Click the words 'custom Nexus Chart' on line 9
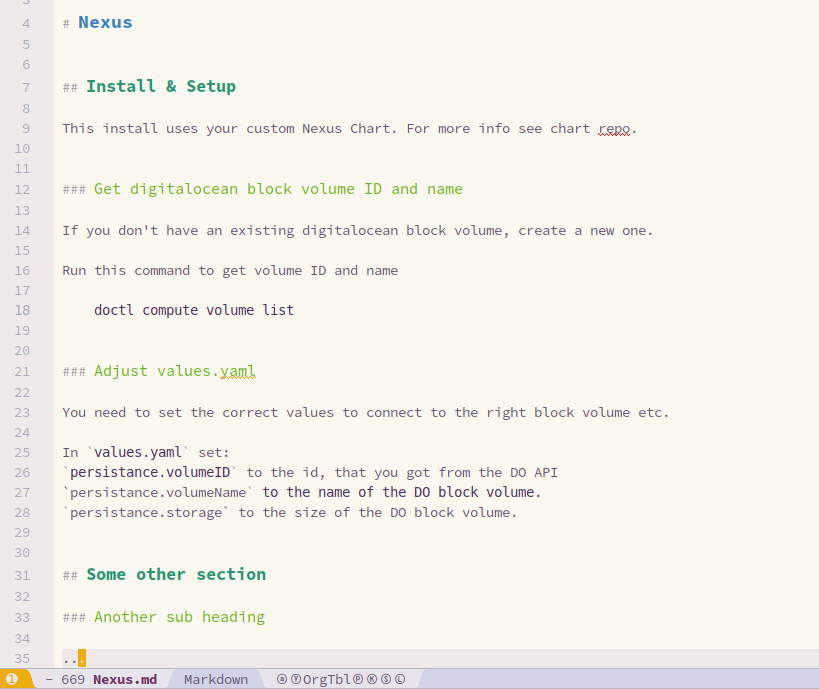The height and width of the screenshot is (689, 819). pos(318,129)
